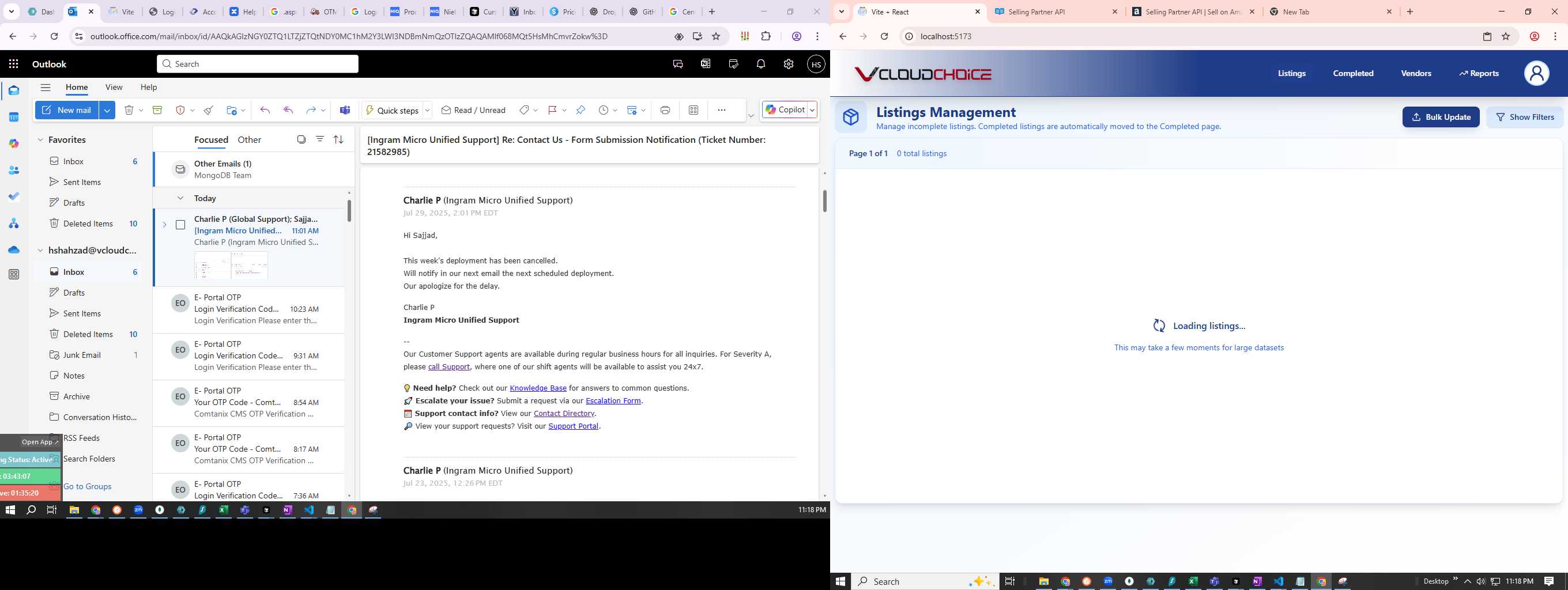Switch to the Help ribbon tab
This screenshot has height=590, width=1568.
pos(149,87)
